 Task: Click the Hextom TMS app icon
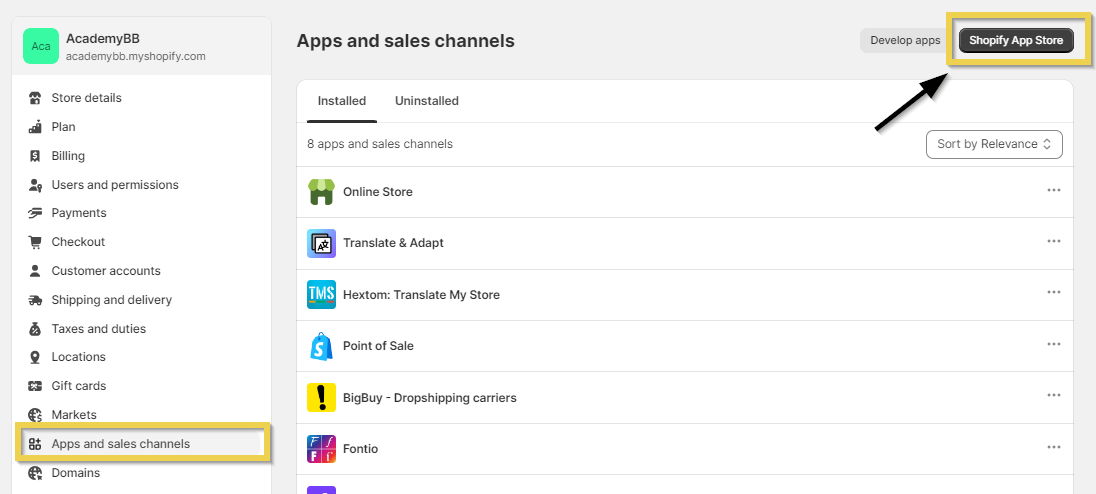321,295
